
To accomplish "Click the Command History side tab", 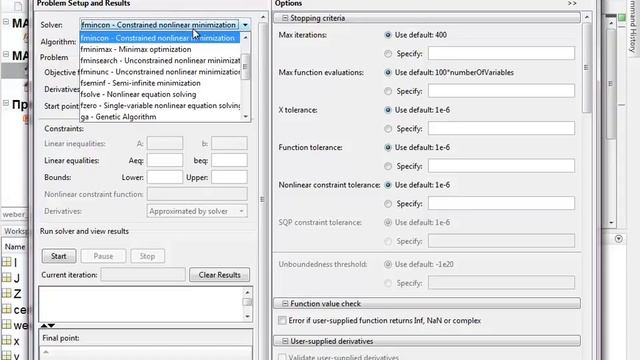I will click(x=632, y=27).
